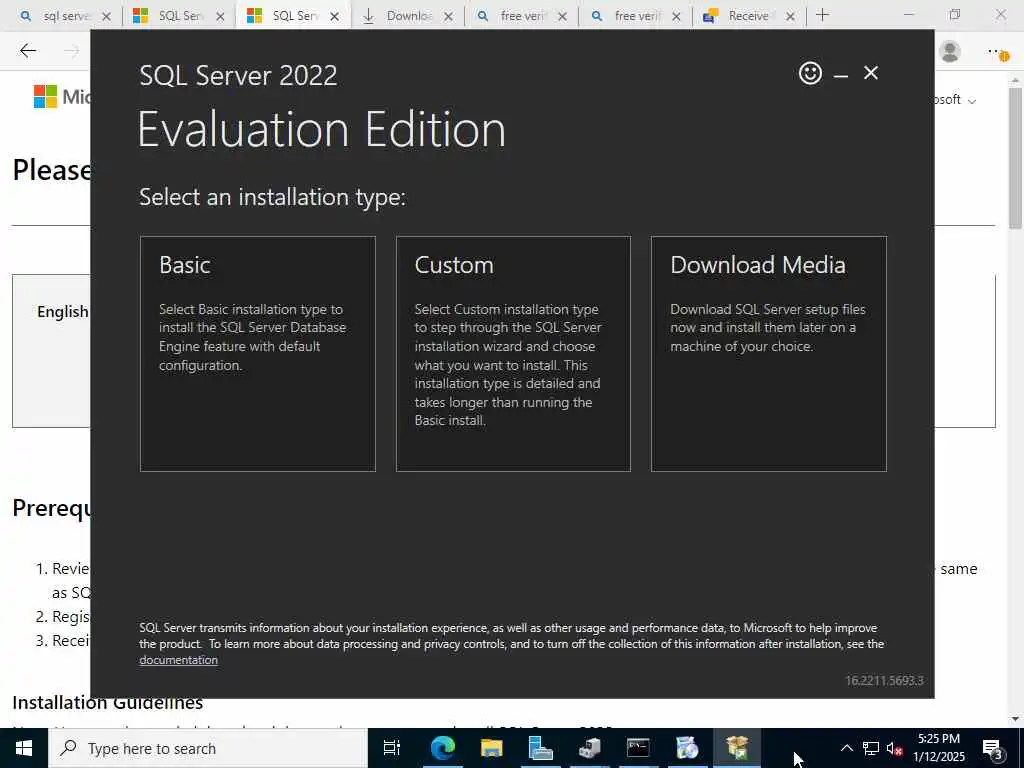Open Server Manager taskbar icon
The image size is (1024, 768).
[540, 748]
